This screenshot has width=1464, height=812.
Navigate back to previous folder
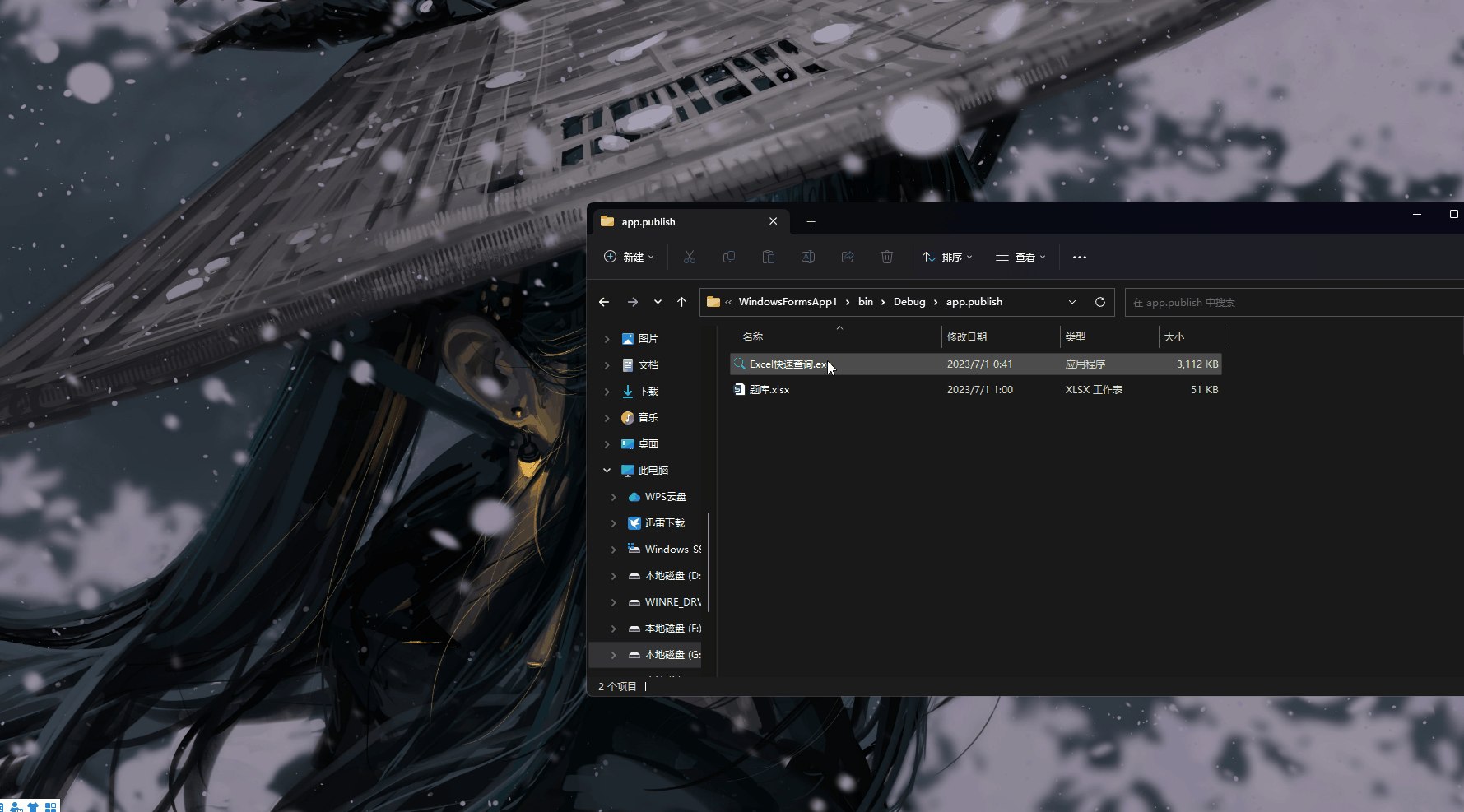[x=604, y=302]
